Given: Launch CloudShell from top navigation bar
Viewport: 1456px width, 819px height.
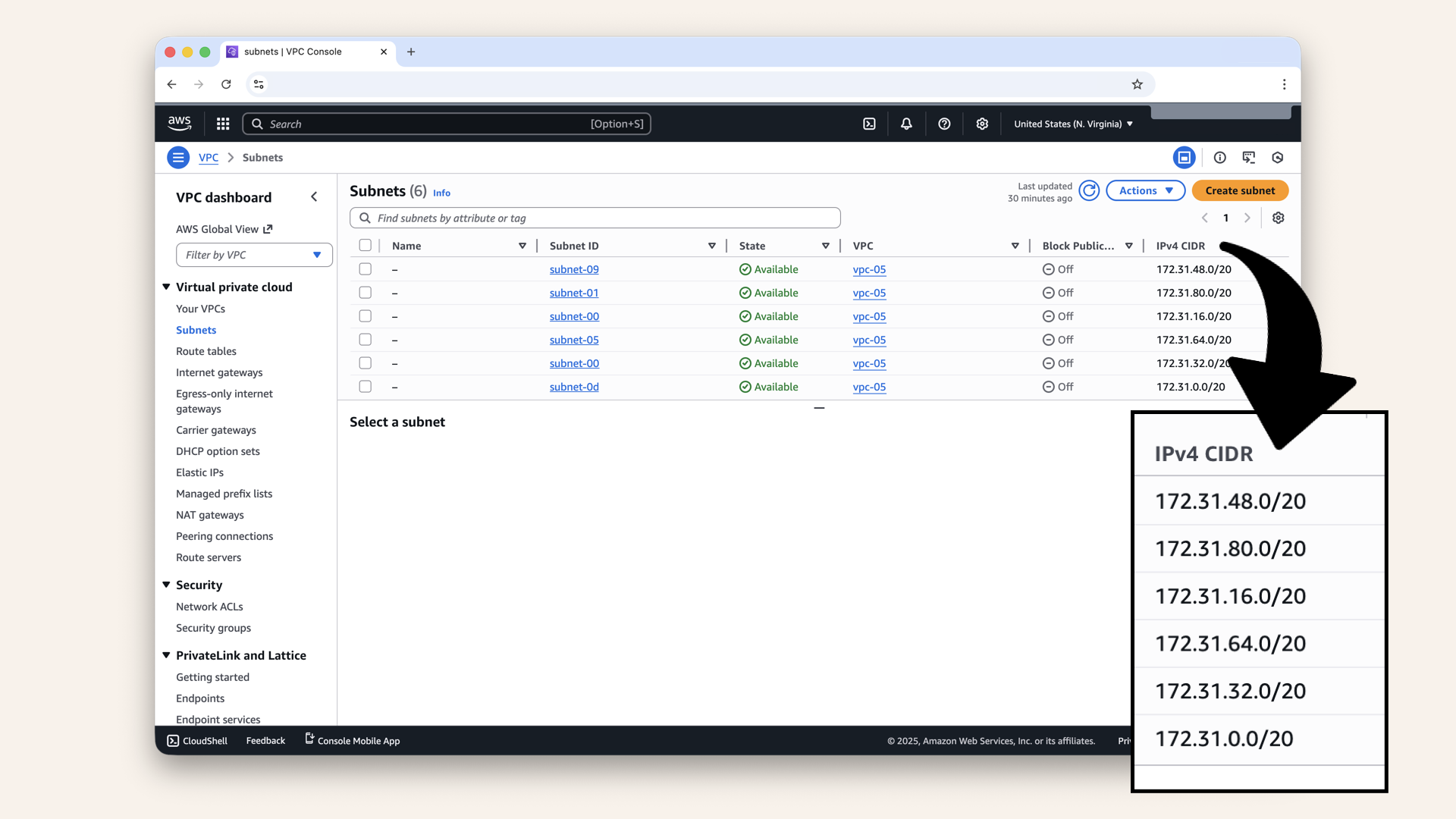Looking at the screenshot, I should [x=869, y=124].
